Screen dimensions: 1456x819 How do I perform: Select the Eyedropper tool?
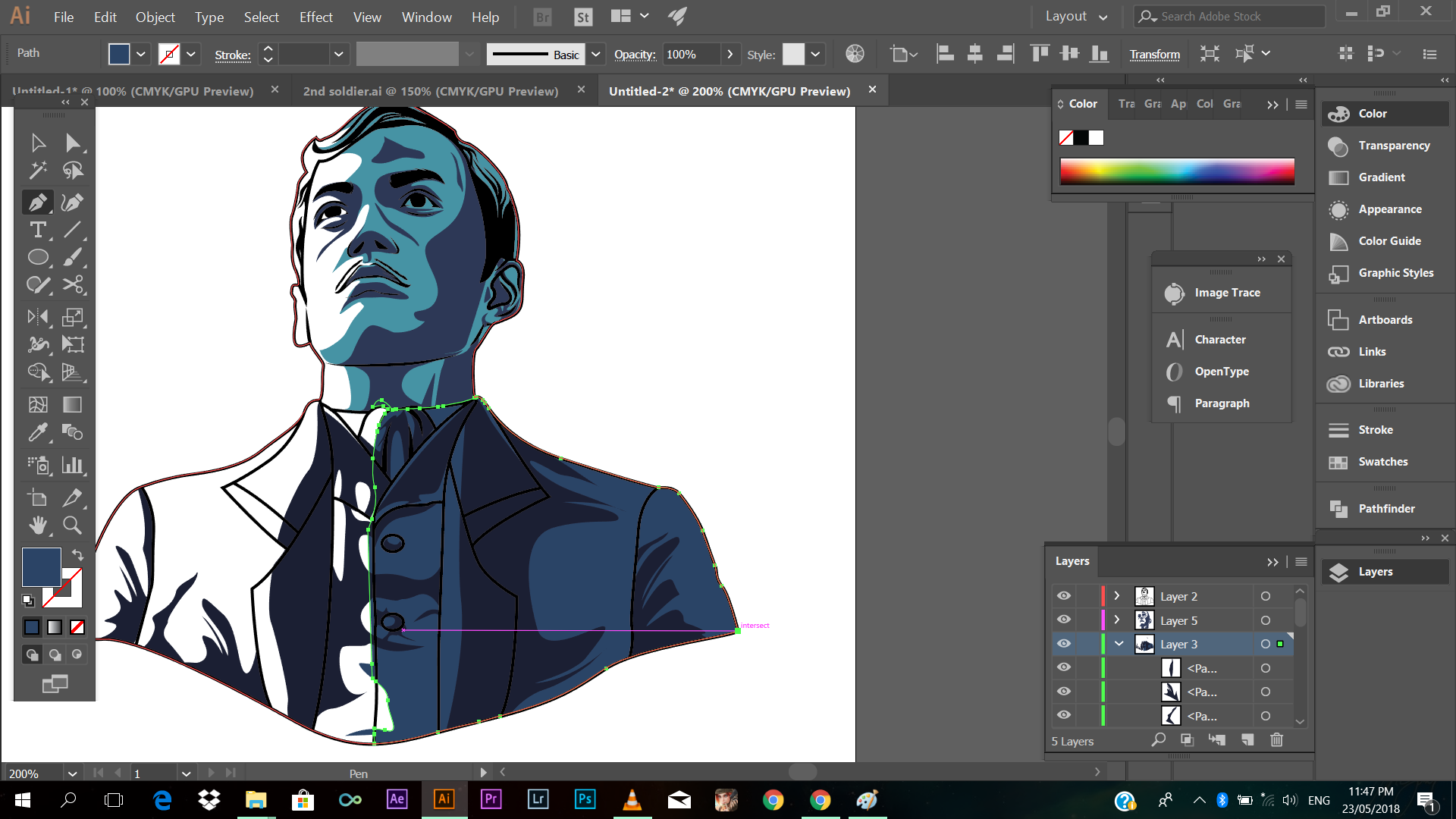37,432
